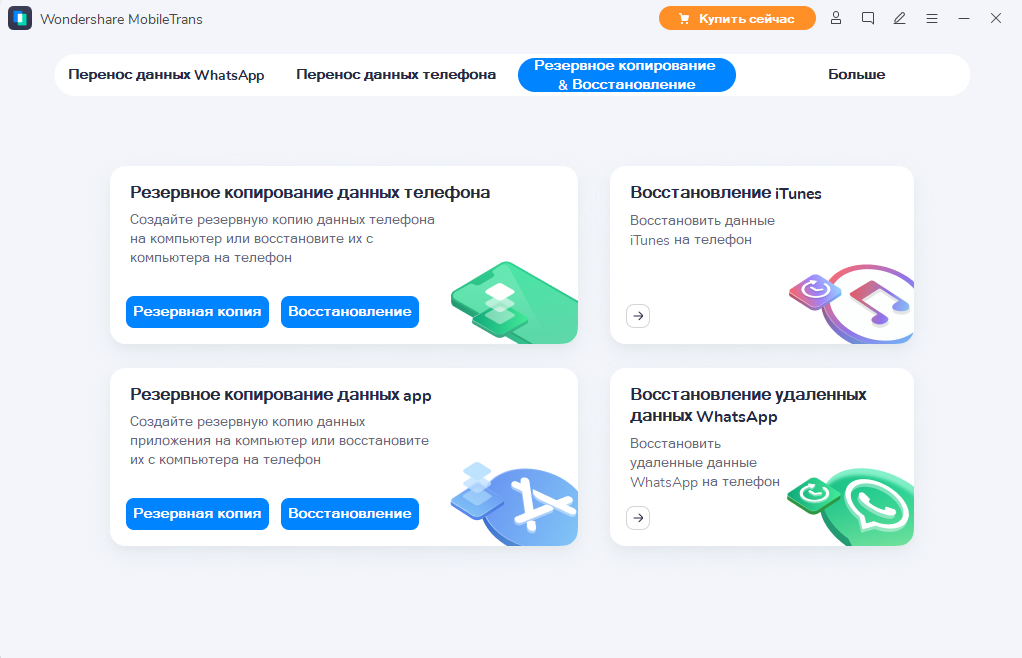Click text Восстановить удаленные данные WhatsApp
This screenshot has height=658, width=1022.
click(x=705, y=463)
